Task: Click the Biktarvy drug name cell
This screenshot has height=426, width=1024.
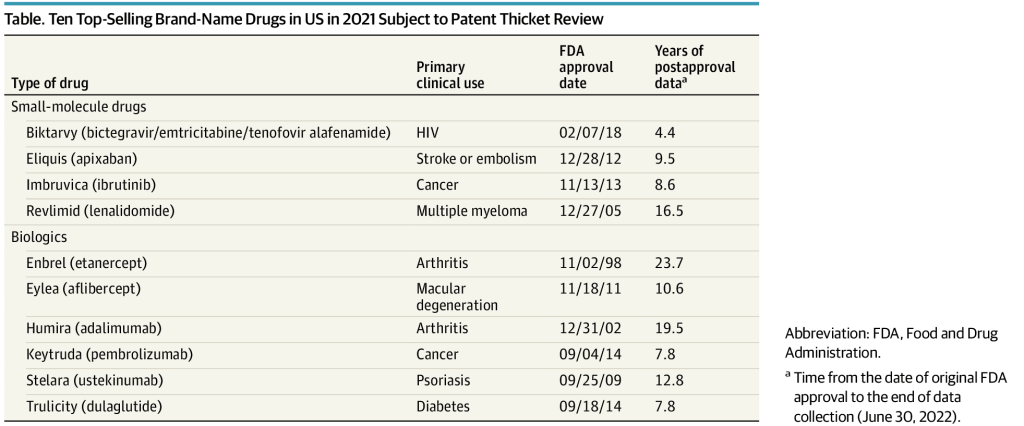Action: tap(208, 132)
